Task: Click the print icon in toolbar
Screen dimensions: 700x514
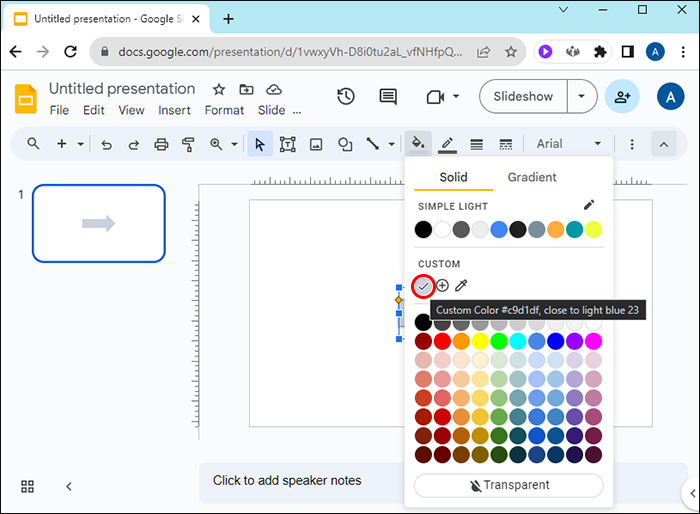Action: (x=161, y=144)
